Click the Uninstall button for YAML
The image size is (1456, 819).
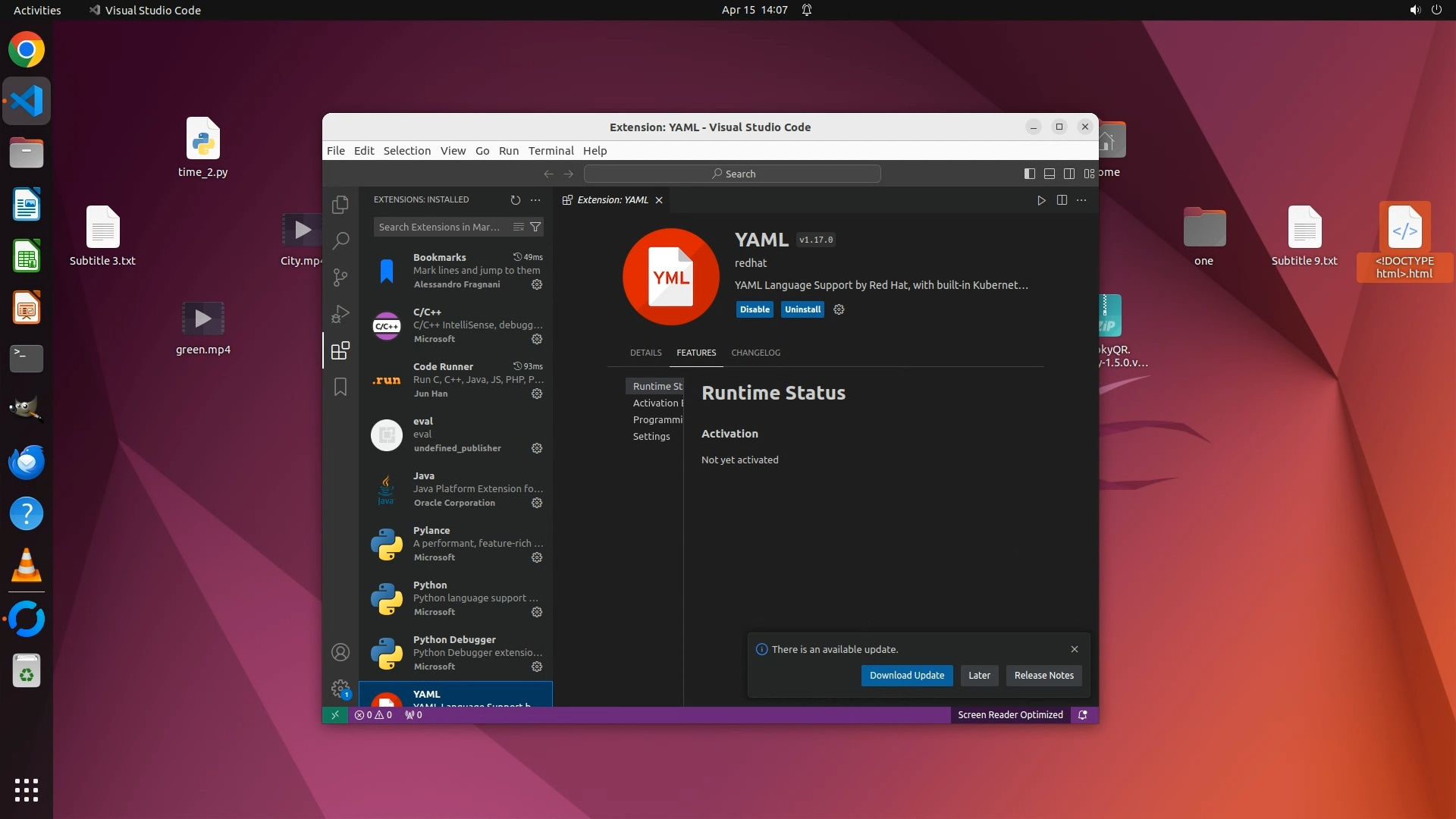pos(802,309)
